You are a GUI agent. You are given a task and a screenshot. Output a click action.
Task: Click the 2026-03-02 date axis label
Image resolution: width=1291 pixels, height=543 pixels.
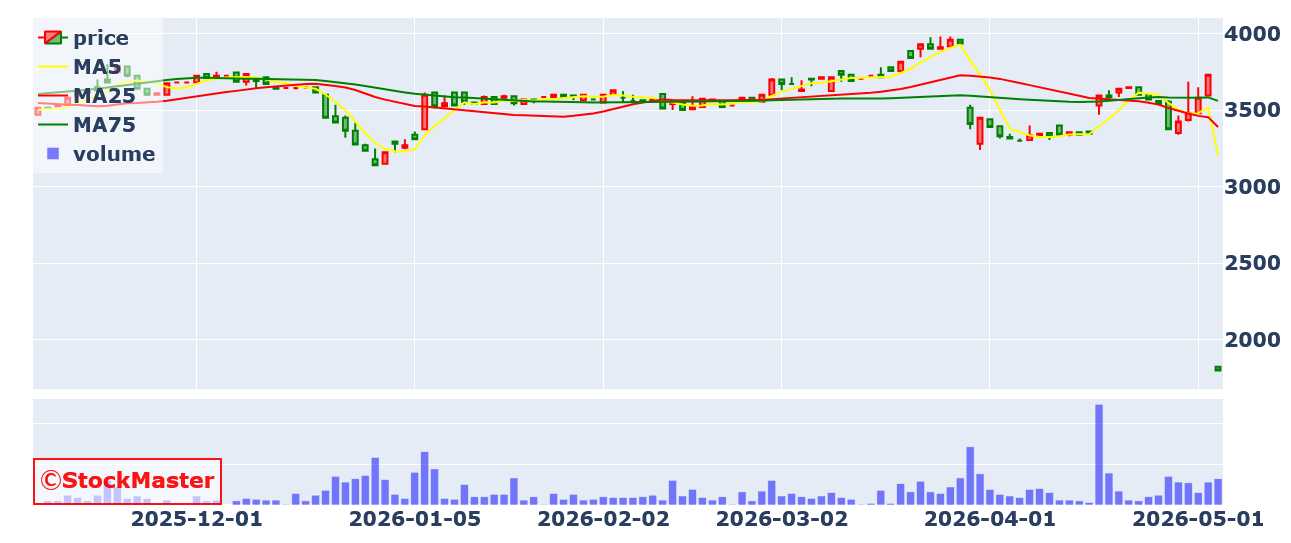(782, 519)
